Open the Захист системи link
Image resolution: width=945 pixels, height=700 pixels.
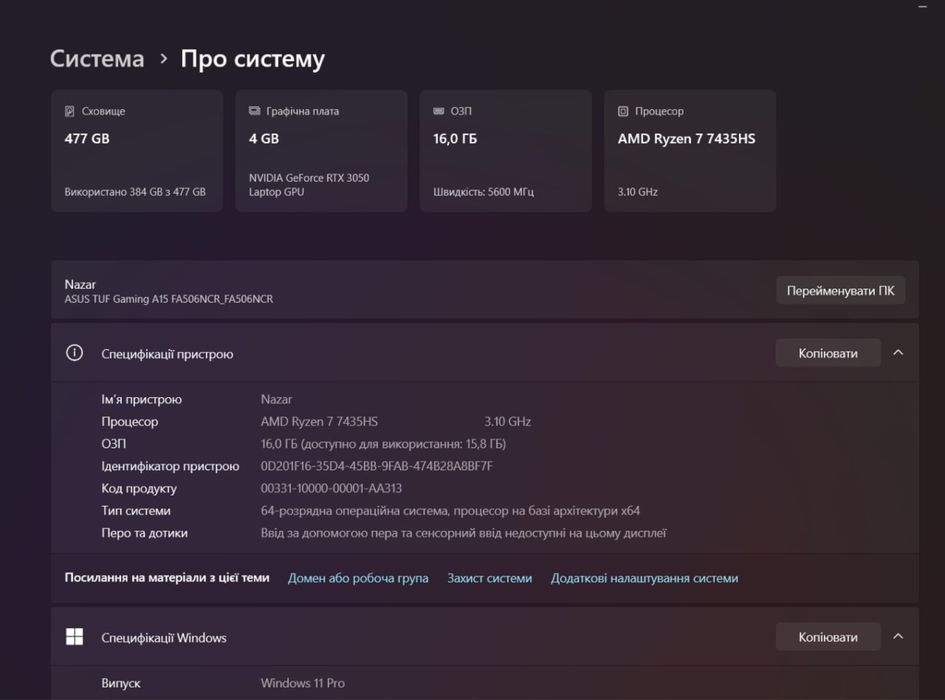(489, 578)
